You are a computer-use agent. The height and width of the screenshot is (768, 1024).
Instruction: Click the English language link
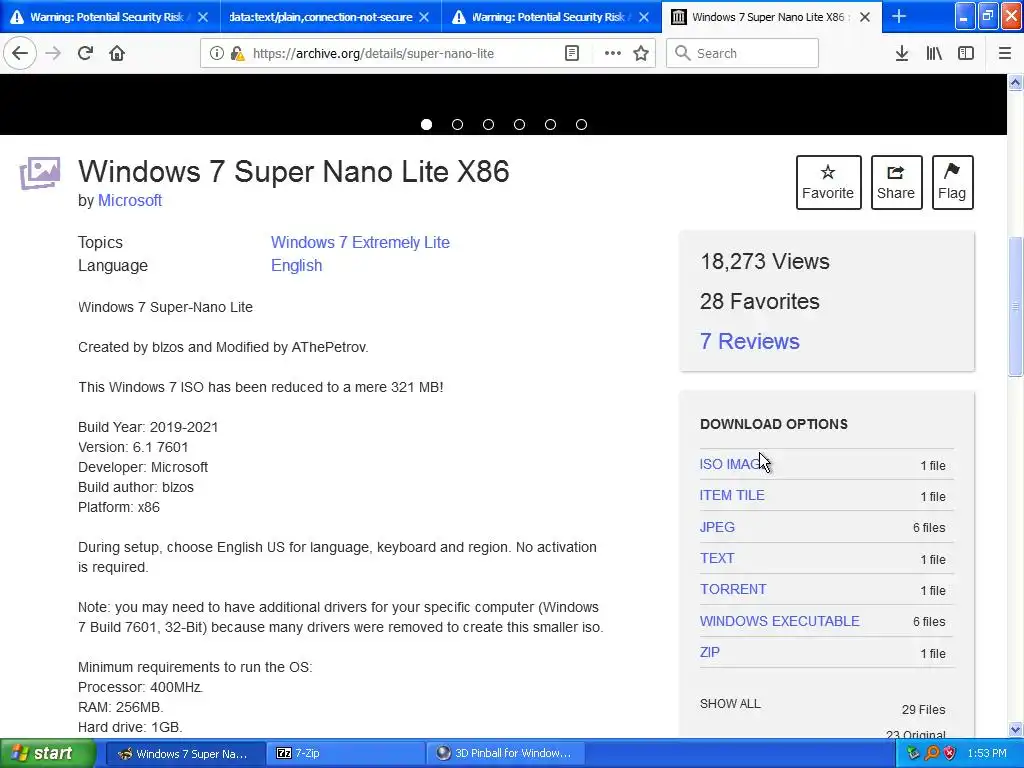tap(296, 266)
